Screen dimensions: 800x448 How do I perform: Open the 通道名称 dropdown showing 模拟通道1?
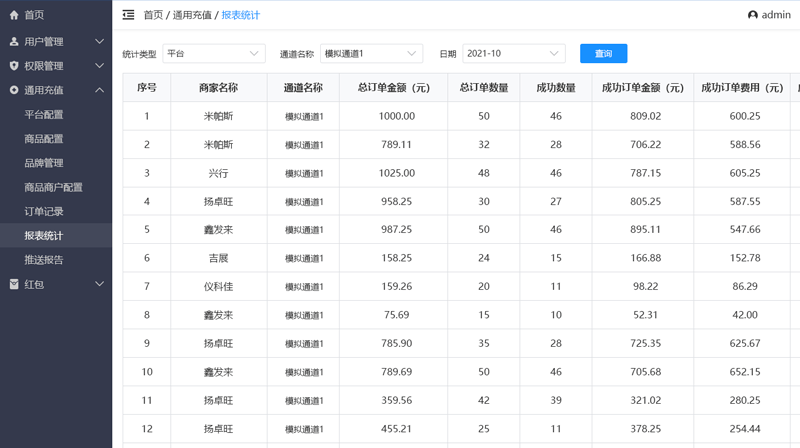pyautogui.click(x=370, y=54)
